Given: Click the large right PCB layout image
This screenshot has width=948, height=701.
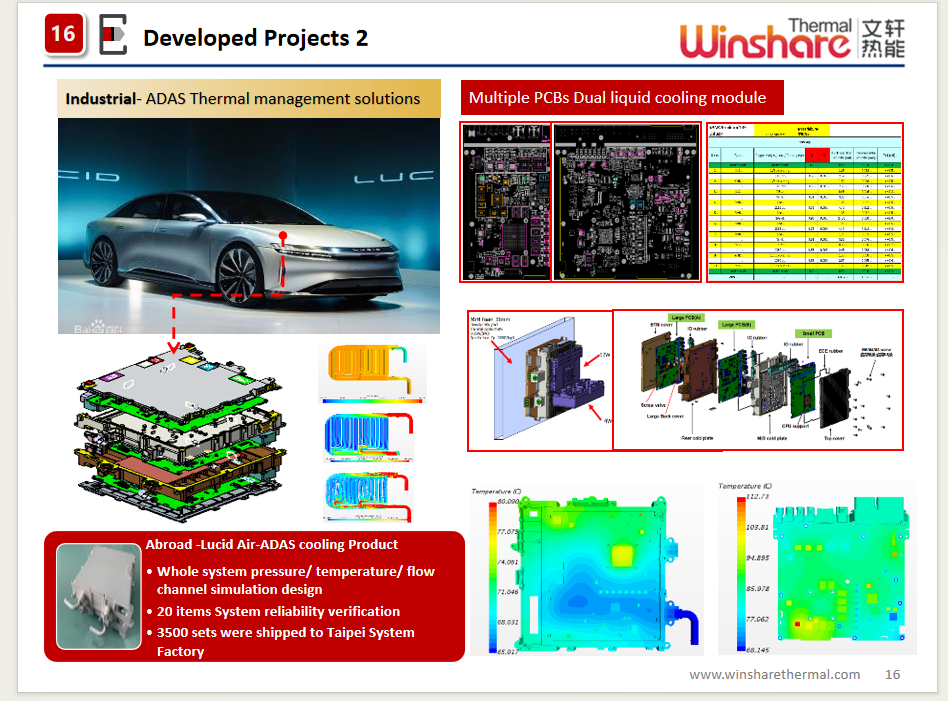Looking at the screenshot, I should (627, 202).
